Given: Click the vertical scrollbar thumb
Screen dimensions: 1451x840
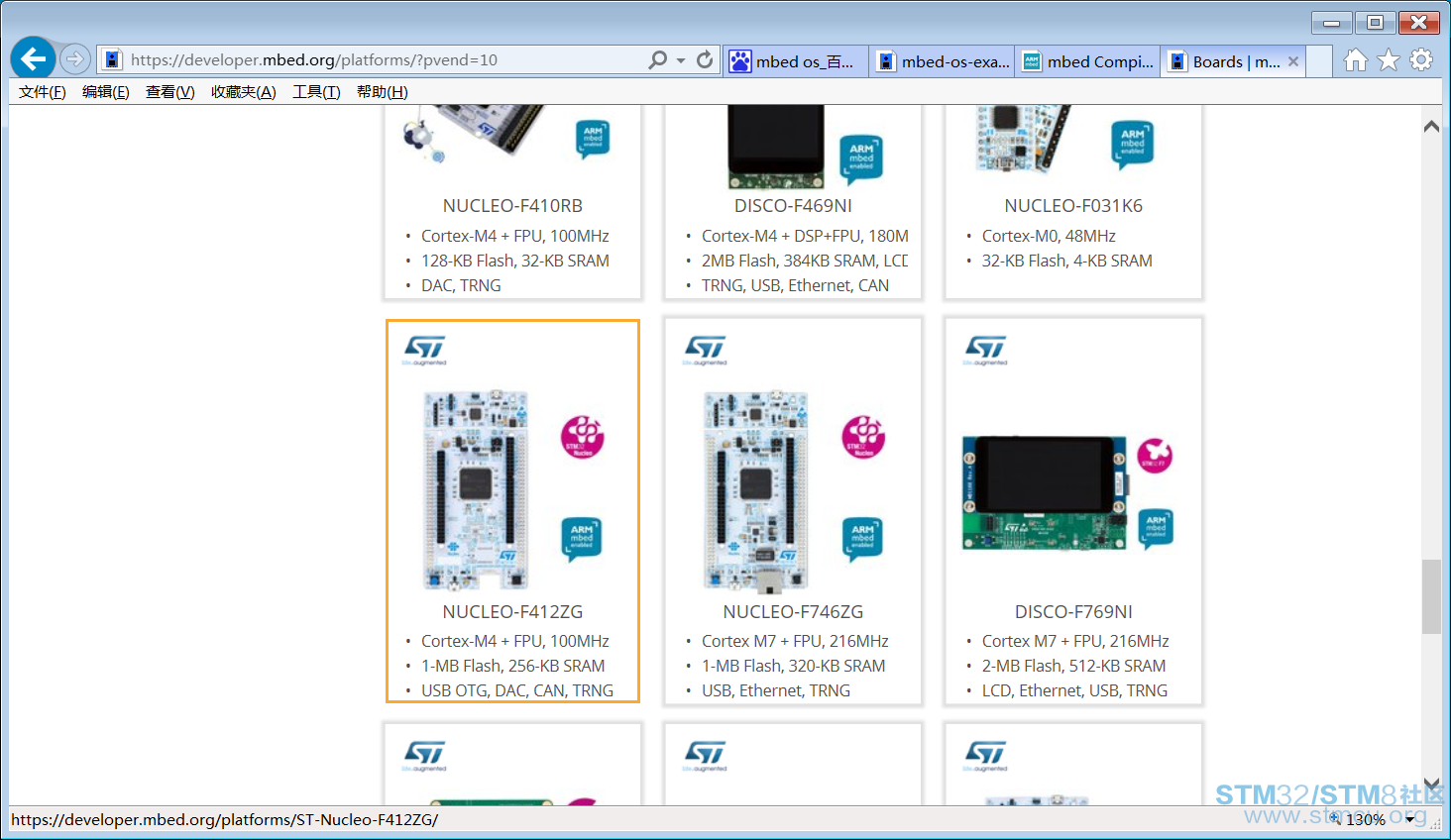Looking at the screenshot, I should [x=1431, y=596].
